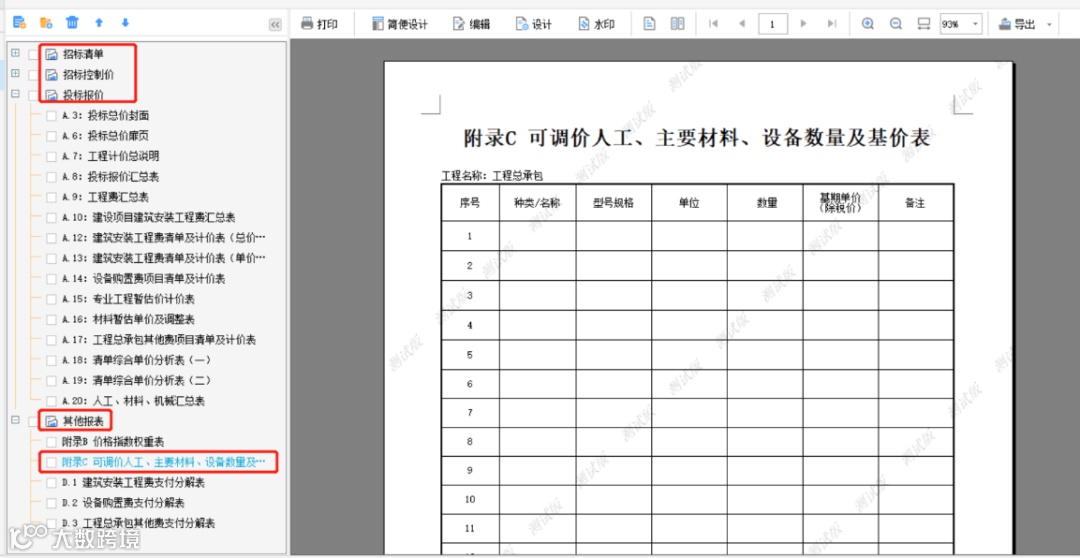Open 简便设计 simple design
The height and width of the screenshot is (558, 1080).
click(x=399, y=24)
